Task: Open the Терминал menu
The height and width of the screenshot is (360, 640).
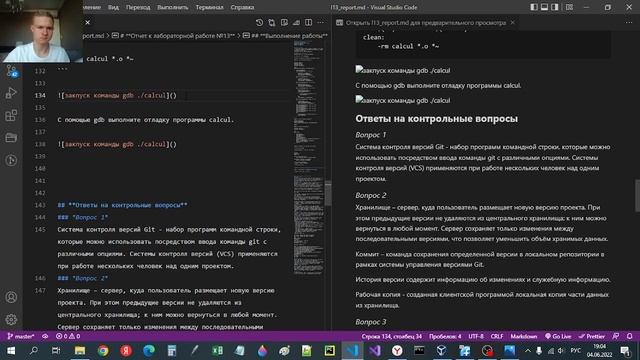Action: pyautogui.click(x=209, y=7)
